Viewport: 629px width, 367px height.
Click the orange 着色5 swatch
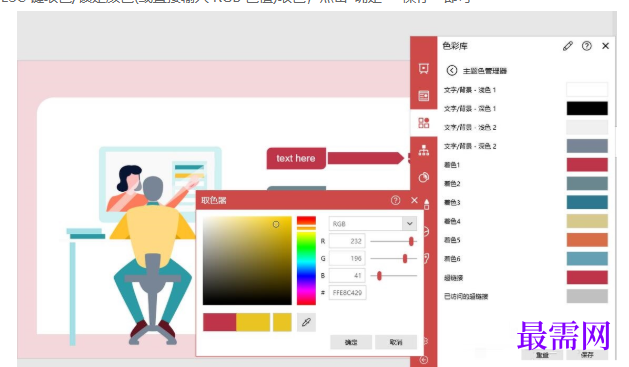[587, 240]
